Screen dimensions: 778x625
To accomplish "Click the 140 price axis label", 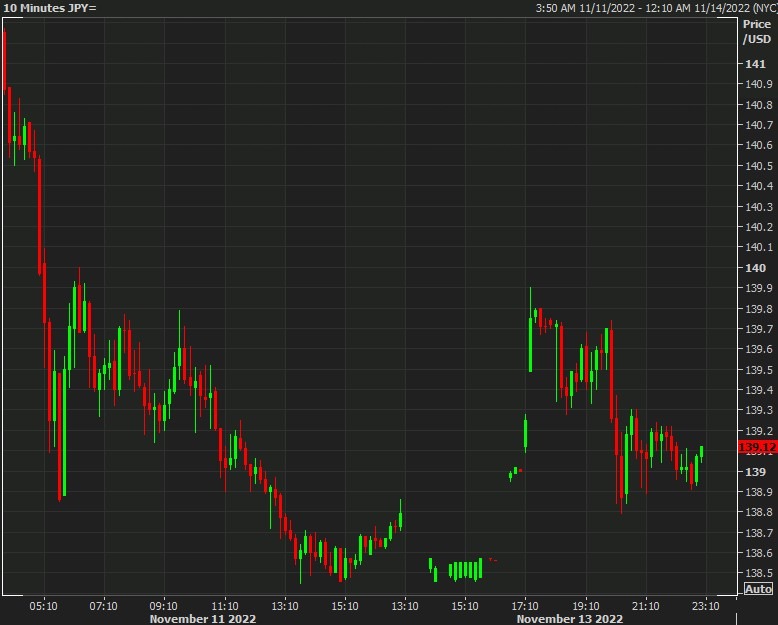I will pyautogui.click(x=756, y=268).
